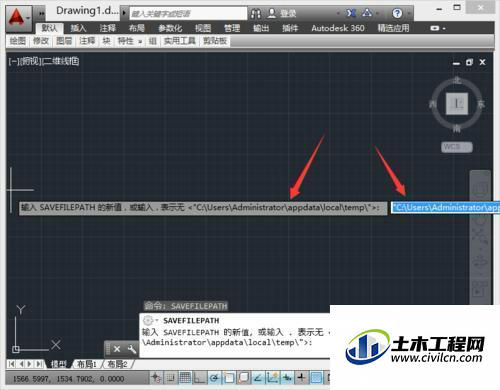This screenshot has width=500, height=390.
Task: Open the 绘图 ribbon panel
Action: pyautogui.click(x=18, y=41)
